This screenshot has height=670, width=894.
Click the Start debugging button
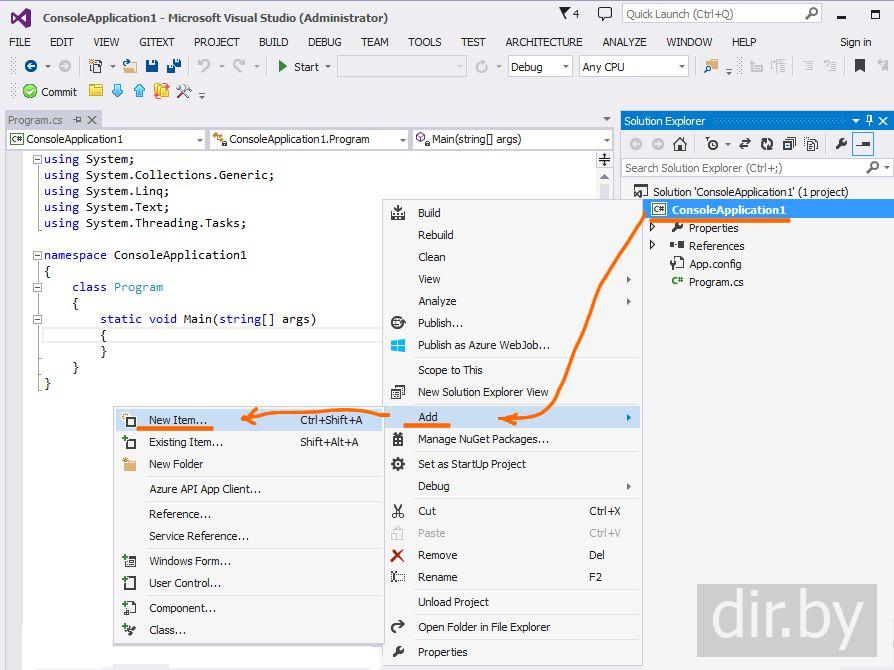[298, 67]
